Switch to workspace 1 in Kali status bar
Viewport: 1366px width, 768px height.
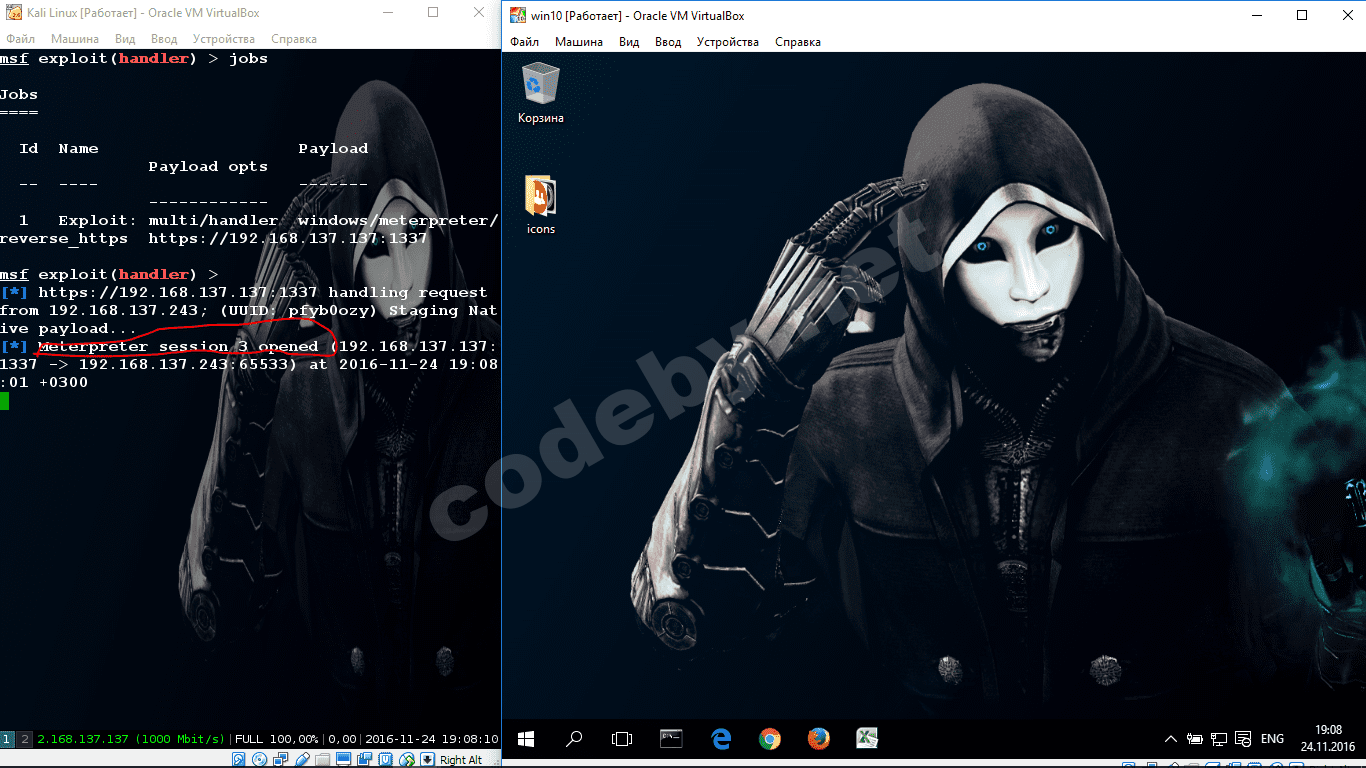click(x=7, y=739)
